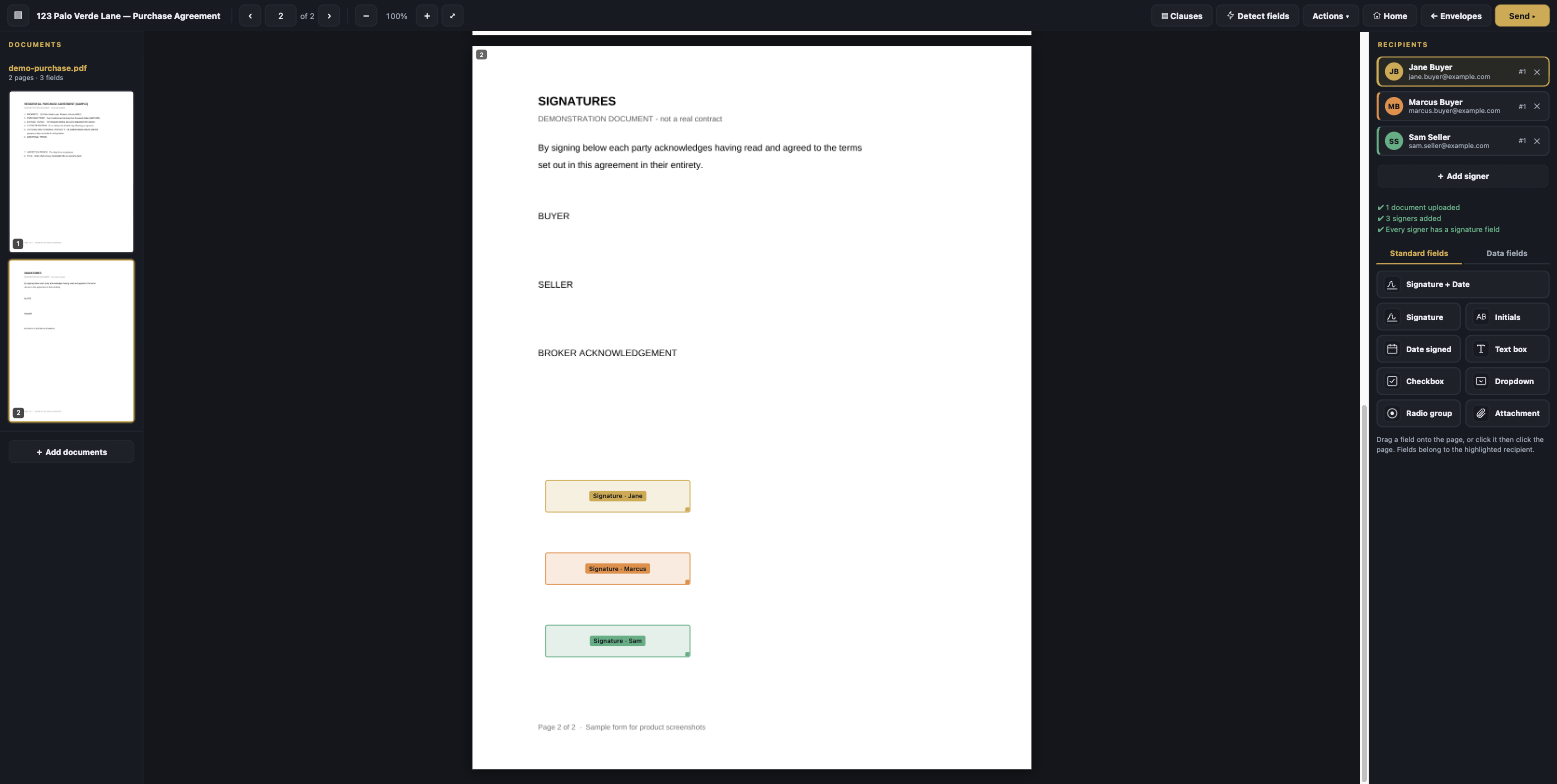The height and width of the screenshot is (784, 1557).
Task: Return to Envelopes
Action: (x=1456, y=16)
